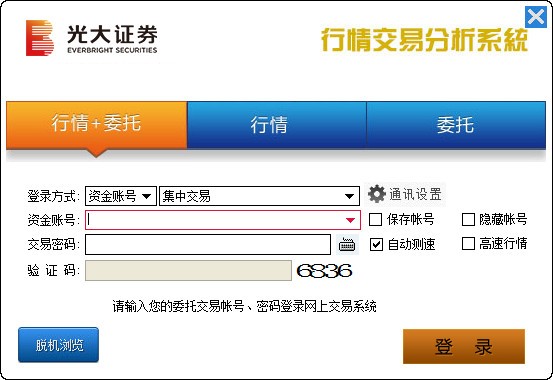Enable the 保存帐号 checkbox
The height and width of the screenshot is (380, 553).
click(375, 219)
